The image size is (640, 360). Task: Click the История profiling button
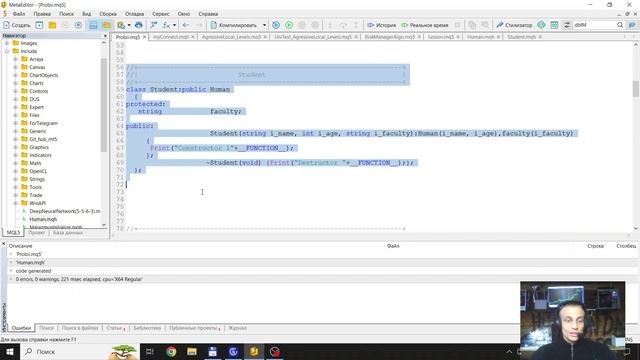[382, 25]
